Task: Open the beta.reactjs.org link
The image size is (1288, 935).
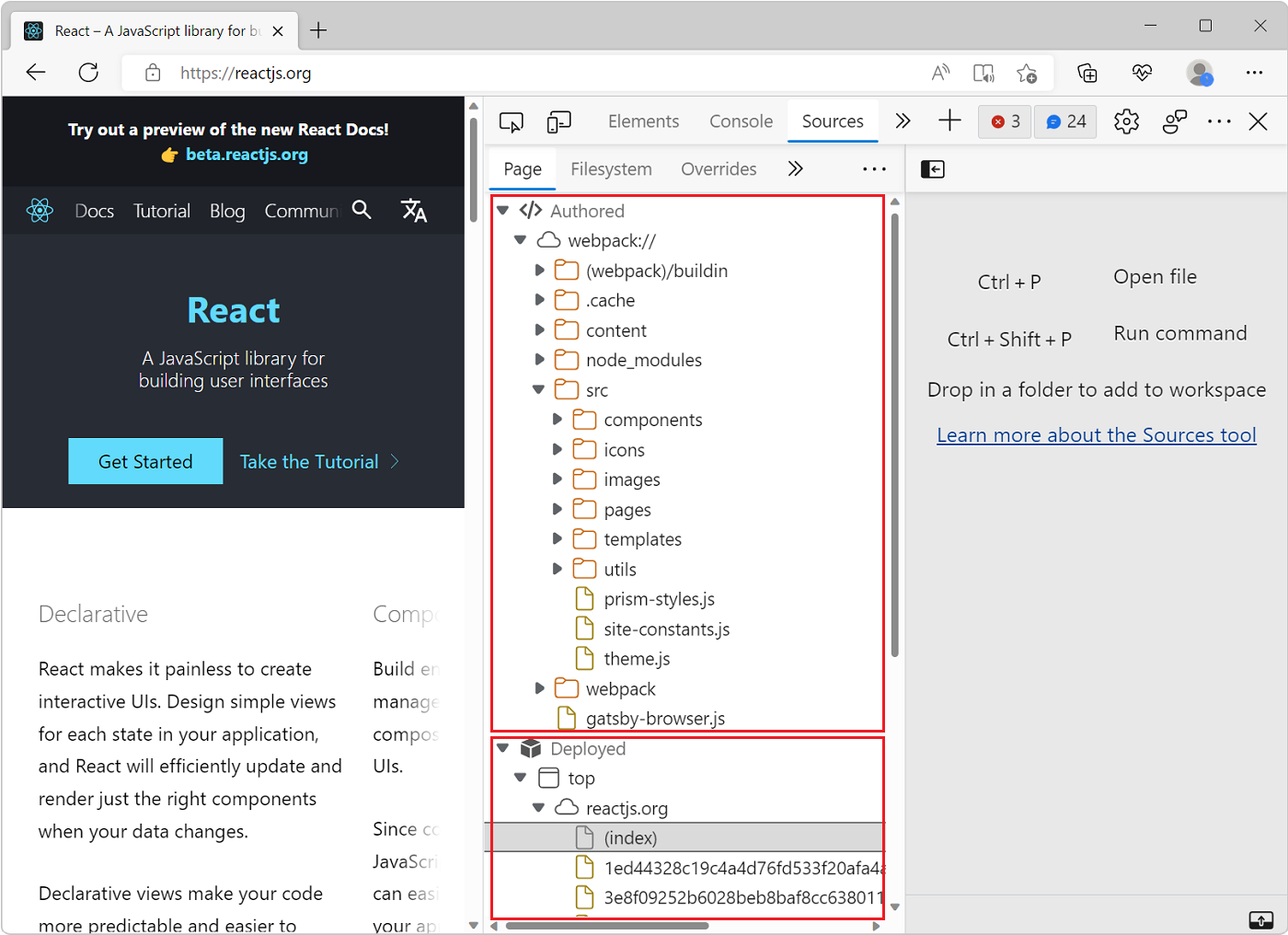Action: point(246,154)
